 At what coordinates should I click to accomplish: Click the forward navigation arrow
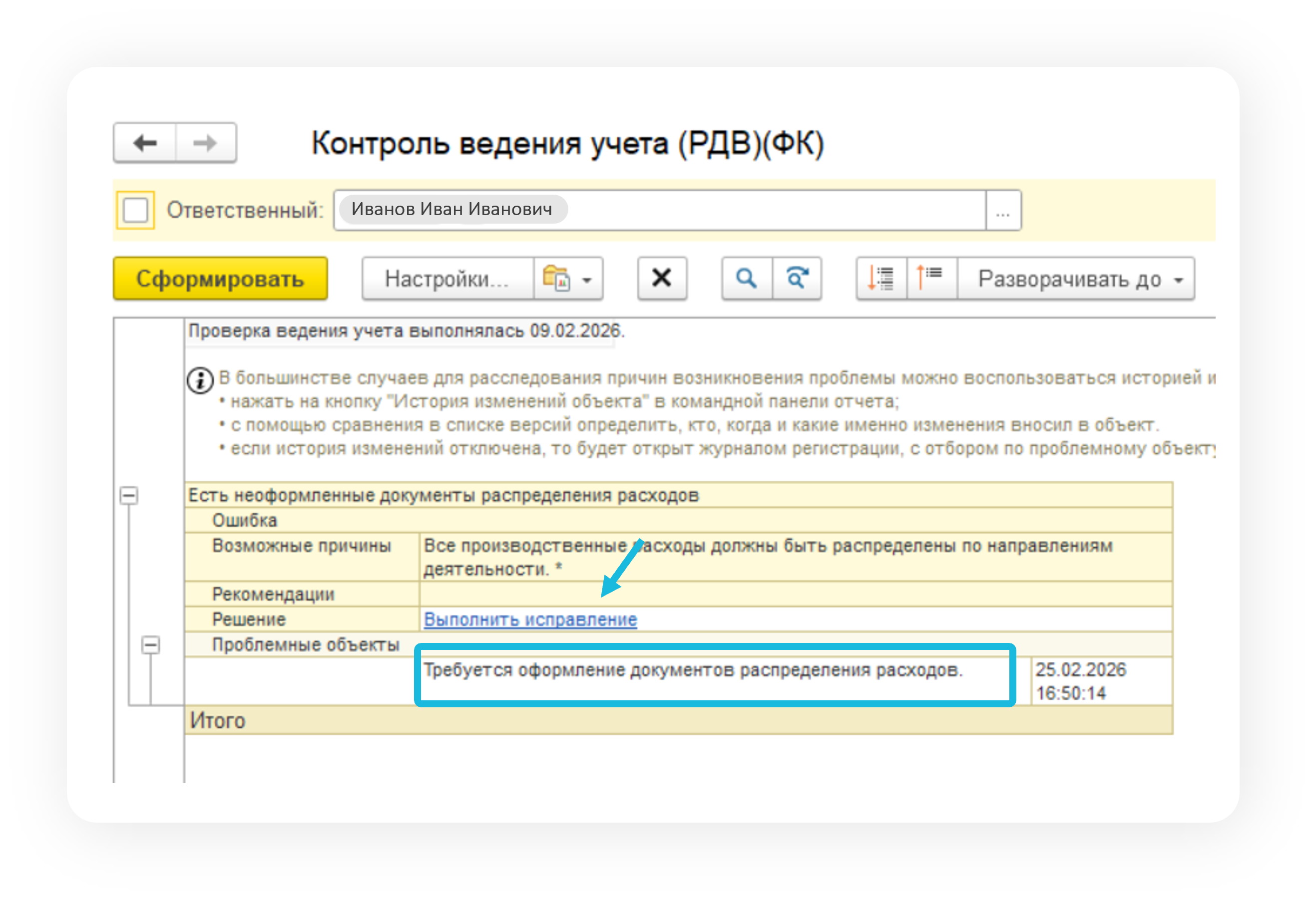pyautogui.click(x=205, y=143)
